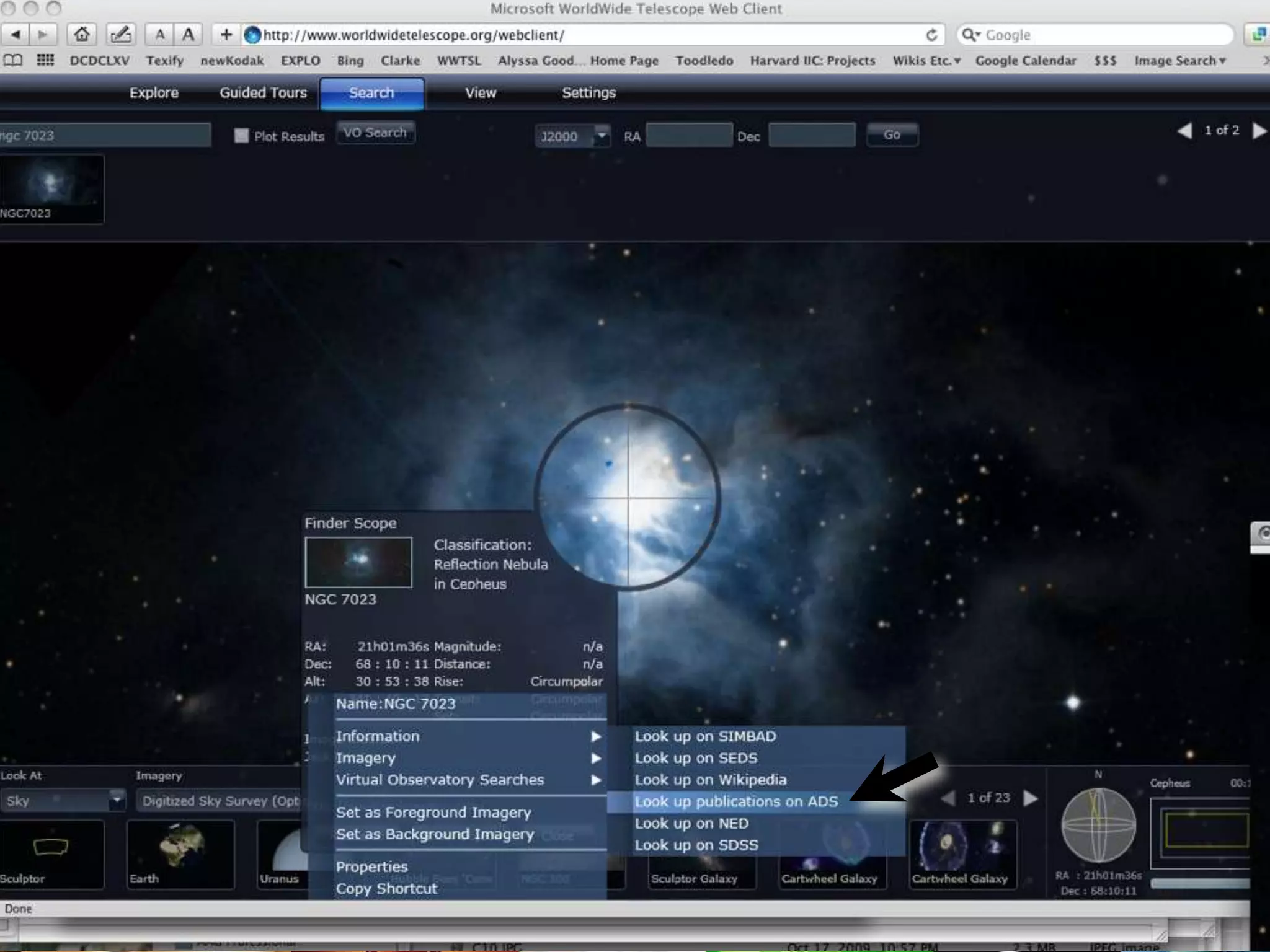The height and width of the screenshot is (952, 1270).
Task: Choose Set as Foreground Imagery
Action: pos(433,813)
